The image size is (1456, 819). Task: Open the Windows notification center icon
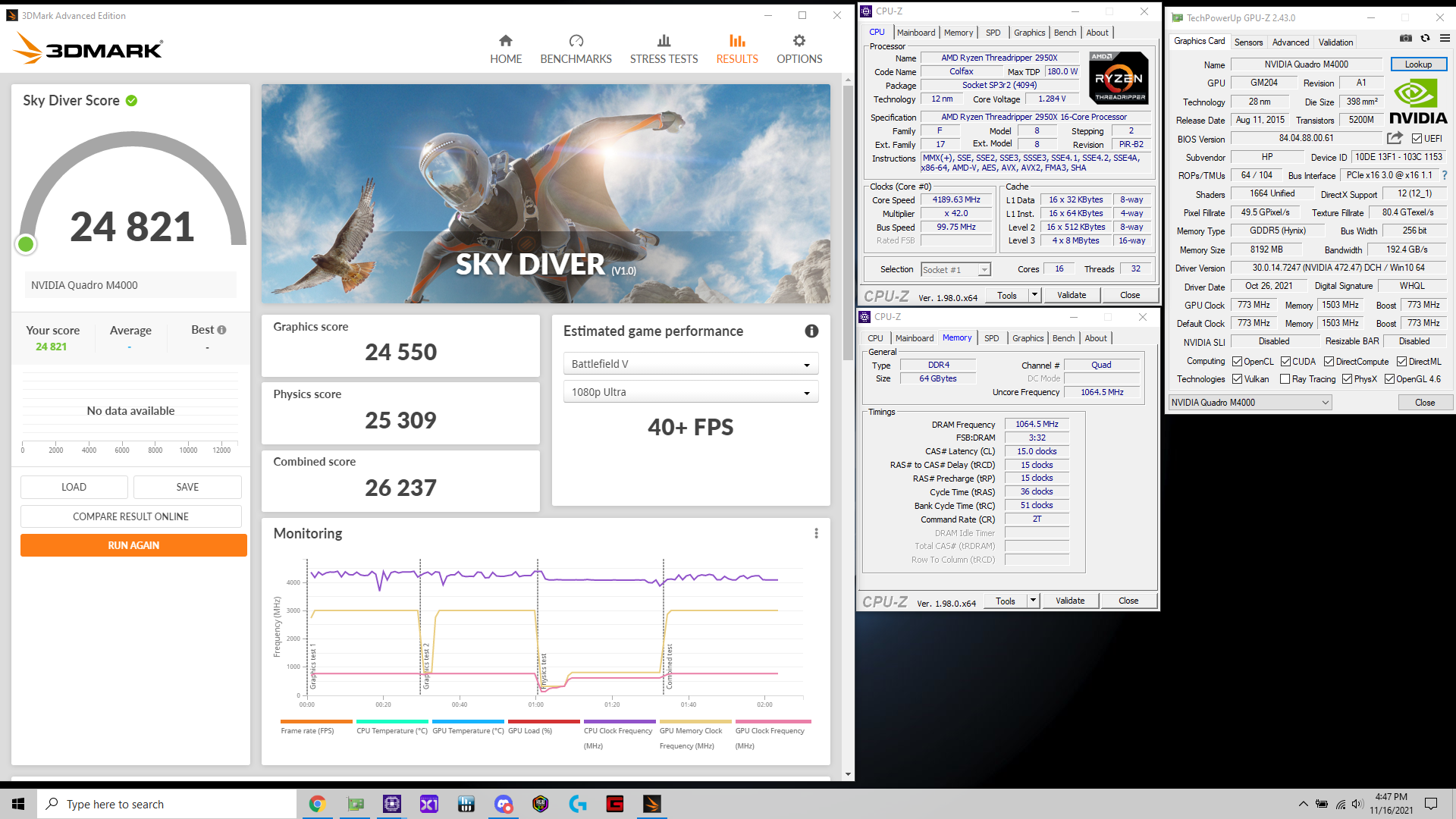(1431, 804)
